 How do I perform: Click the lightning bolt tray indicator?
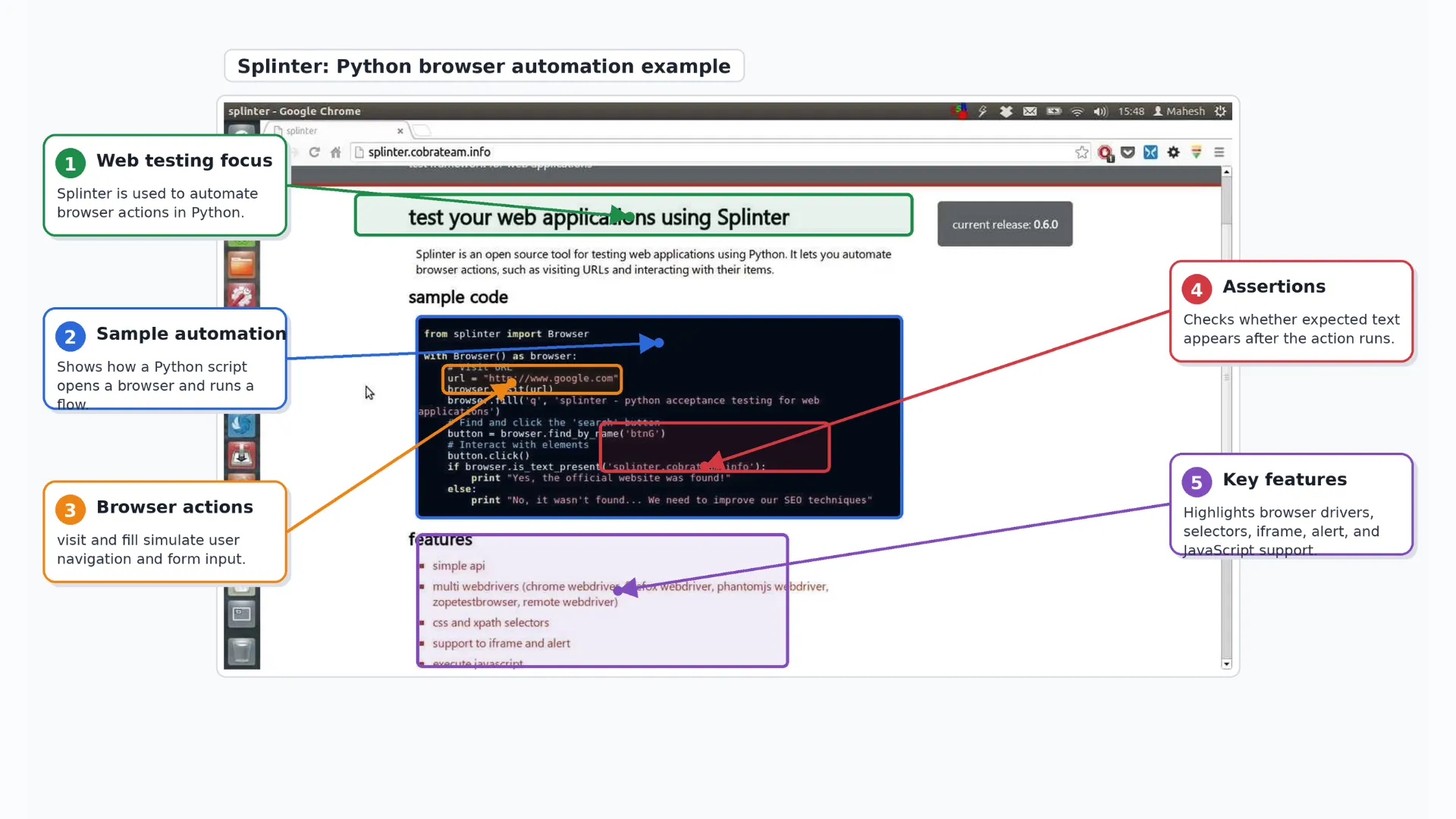[983, 111]
